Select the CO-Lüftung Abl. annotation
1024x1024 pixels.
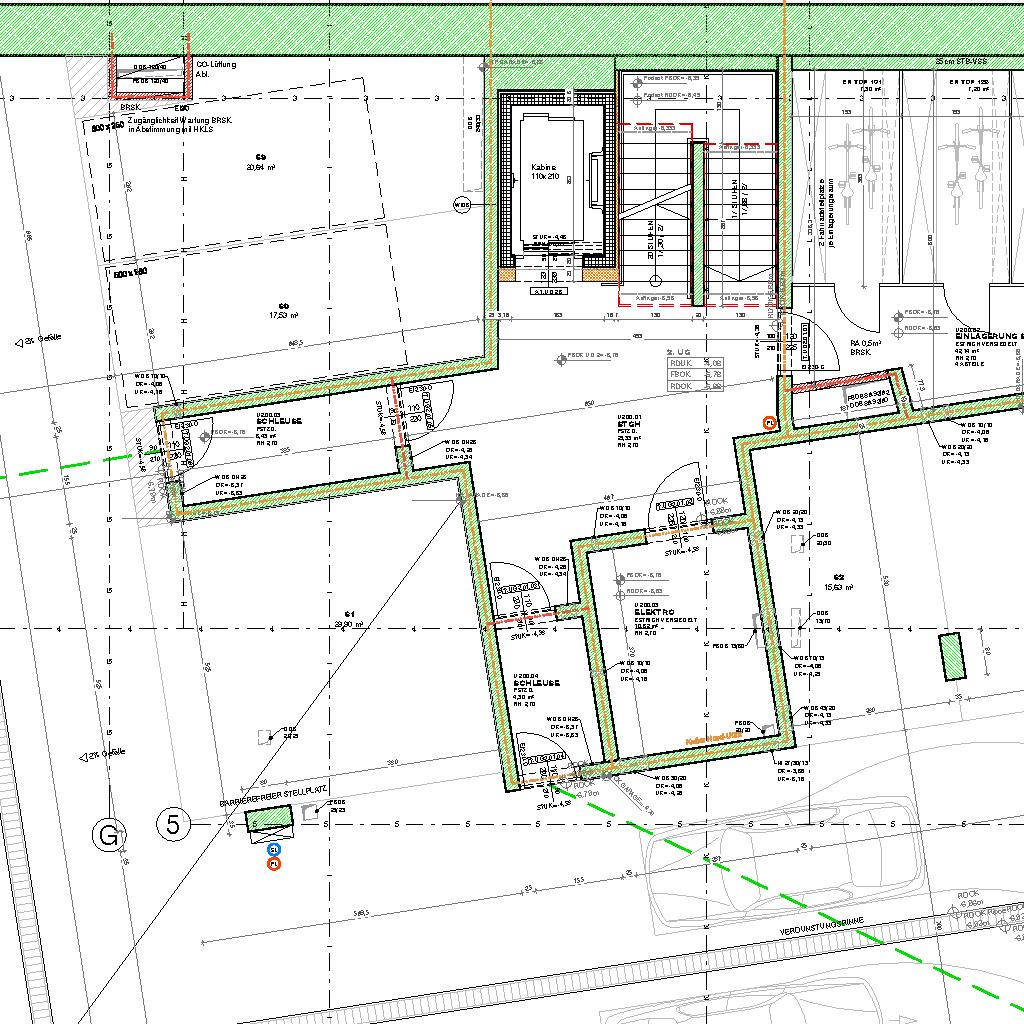coord(216,69)
